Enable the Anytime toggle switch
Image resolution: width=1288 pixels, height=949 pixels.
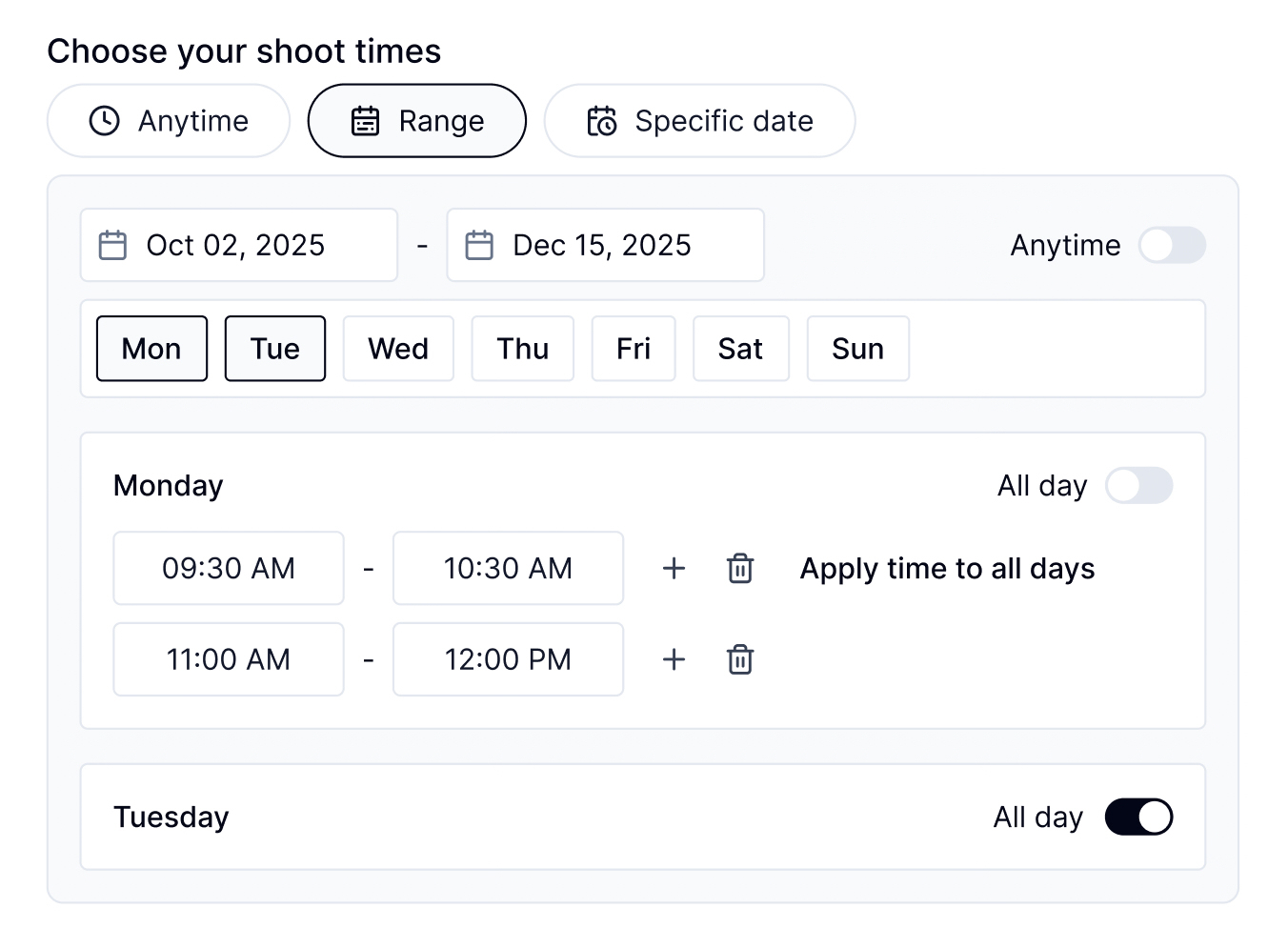1172,246
